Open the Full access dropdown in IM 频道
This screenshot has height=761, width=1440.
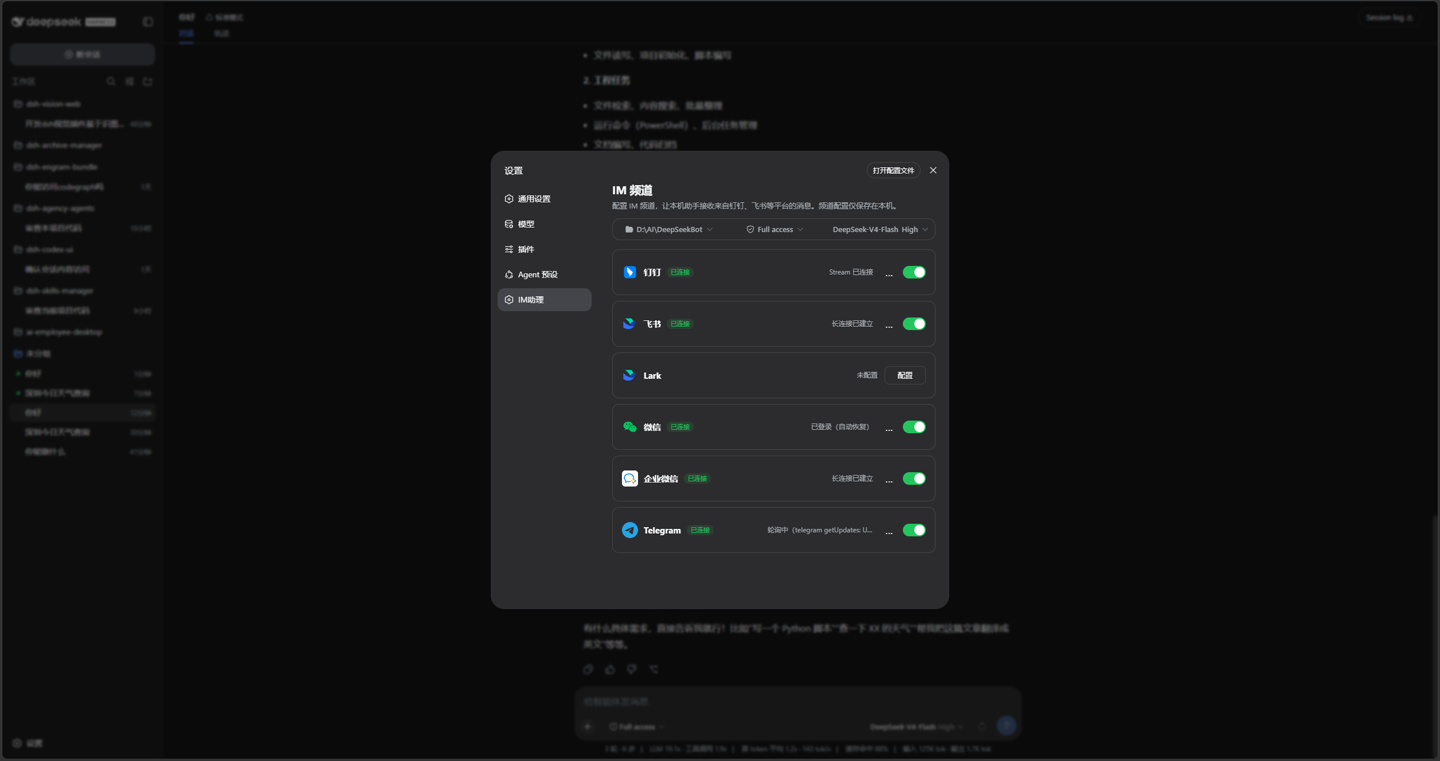pos(775,229)
